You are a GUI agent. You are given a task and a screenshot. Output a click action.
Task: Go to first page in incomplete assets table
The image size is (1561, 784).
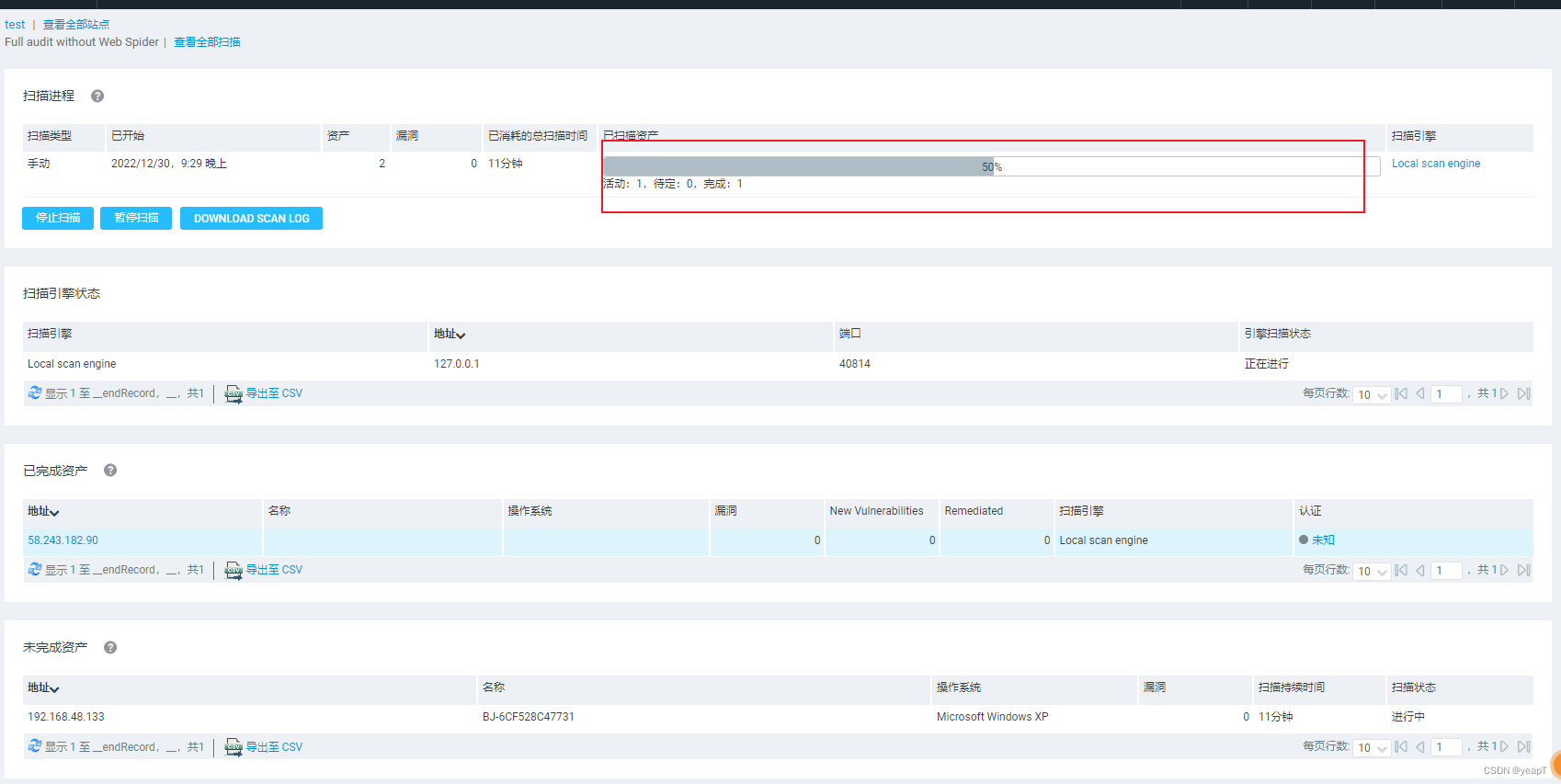(1401, 747)
